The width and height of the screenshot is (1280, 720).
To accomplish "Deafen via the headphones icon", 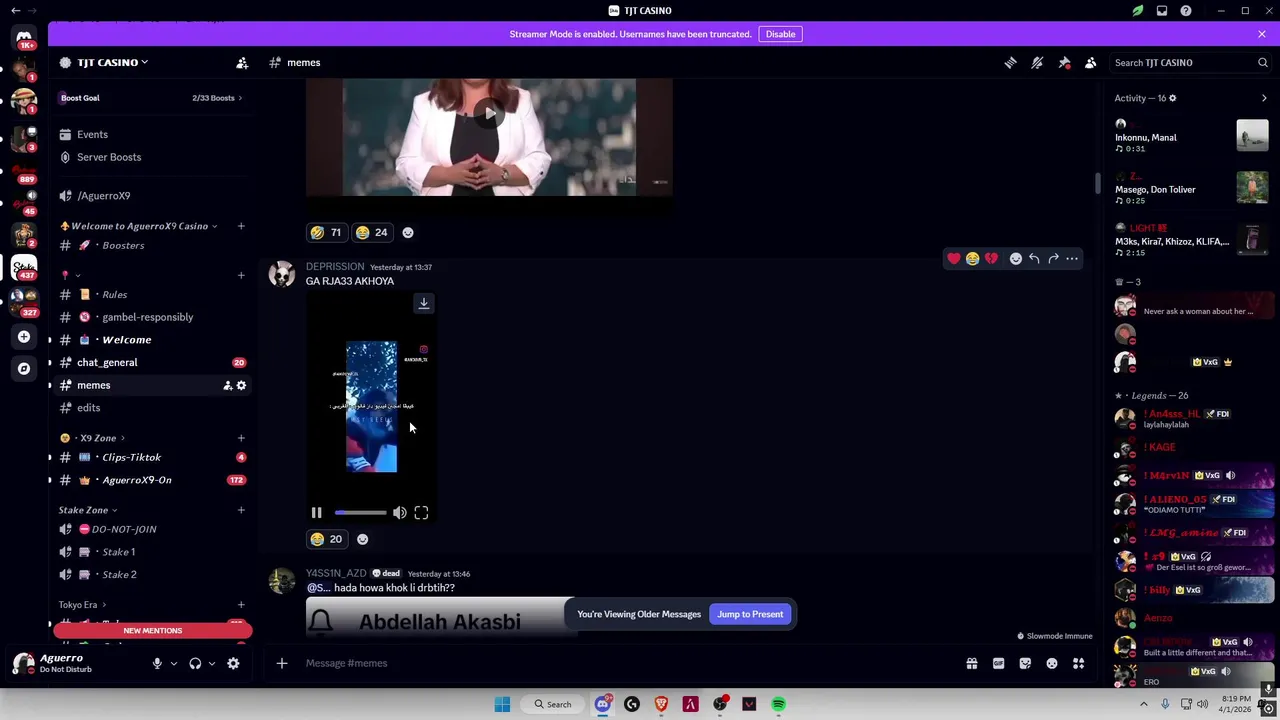I will point(195,663).
